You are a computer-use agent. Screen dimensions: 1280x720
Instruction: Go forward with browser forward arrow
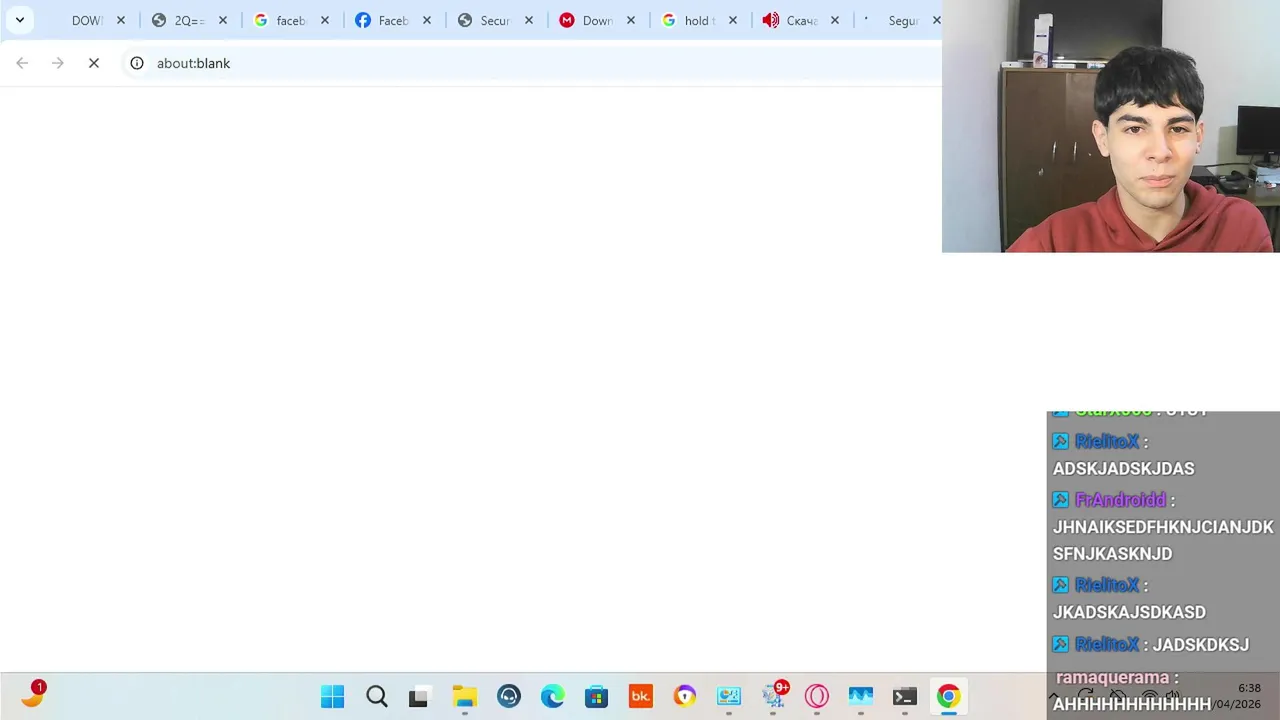pos(58,63)
